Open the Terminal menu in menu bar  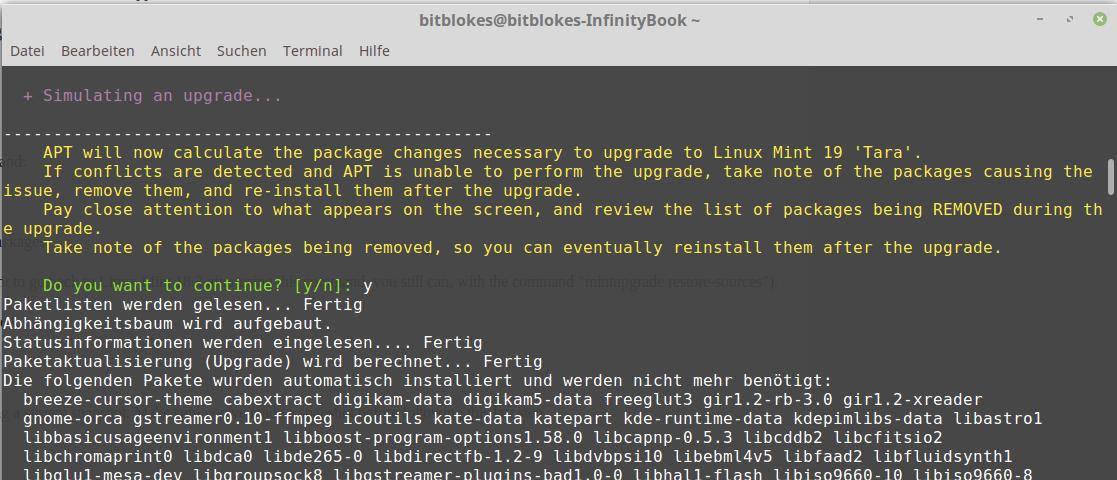(x=313, y=51)
